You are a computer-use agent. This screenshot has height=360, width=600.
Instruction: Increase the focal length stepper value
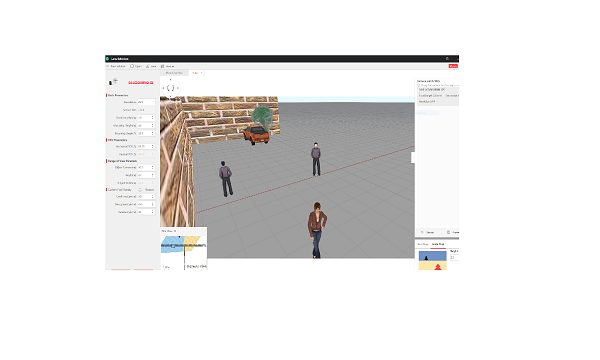152,116
